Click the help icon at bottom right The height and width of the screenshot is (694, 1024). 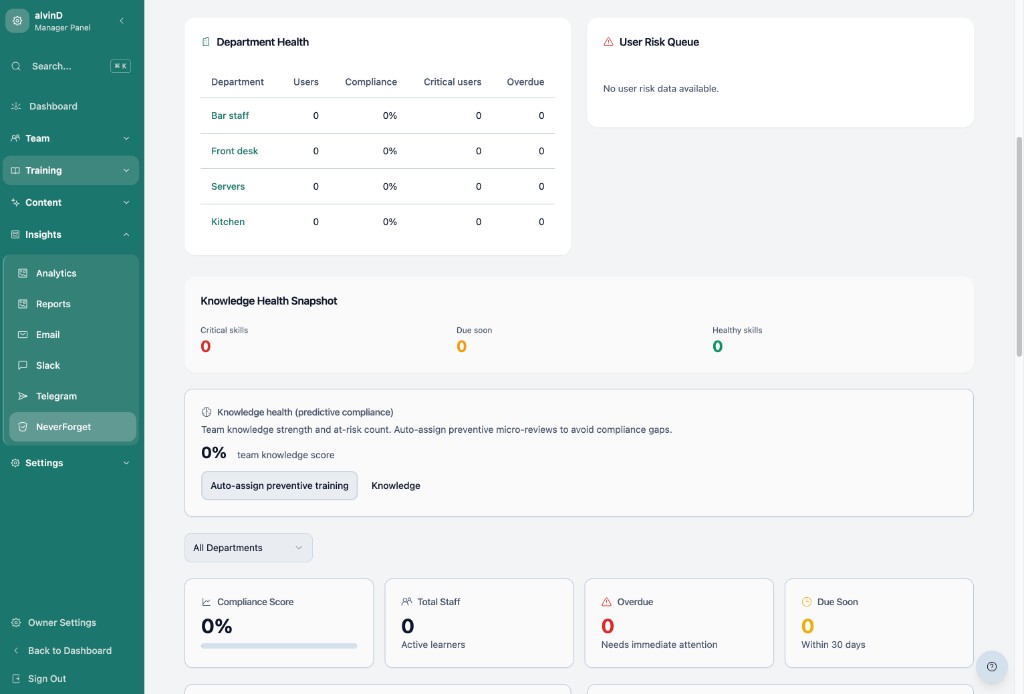pos(991,666)
